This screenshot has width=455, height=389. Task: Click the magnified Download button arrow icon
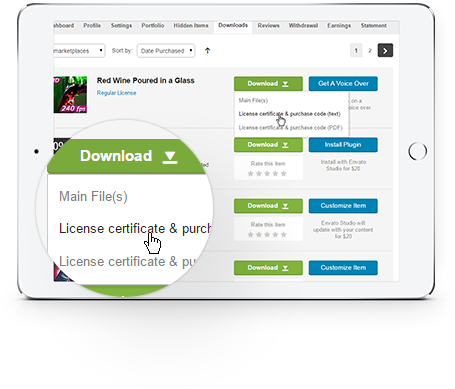(x=170, y=157)
